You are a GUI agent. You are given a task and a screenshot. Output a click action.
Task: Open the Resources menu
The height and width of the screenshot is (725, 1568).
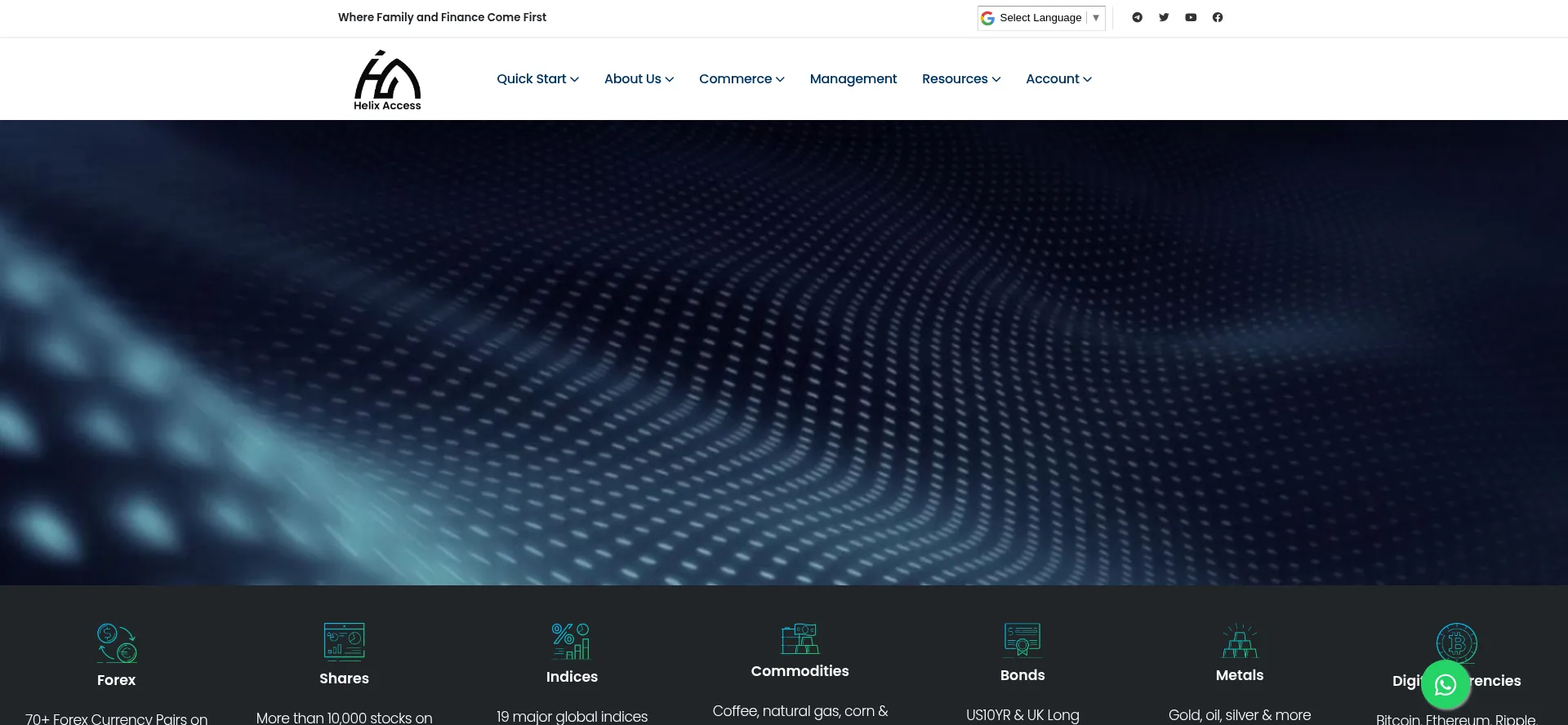click(x=960, y=79)
